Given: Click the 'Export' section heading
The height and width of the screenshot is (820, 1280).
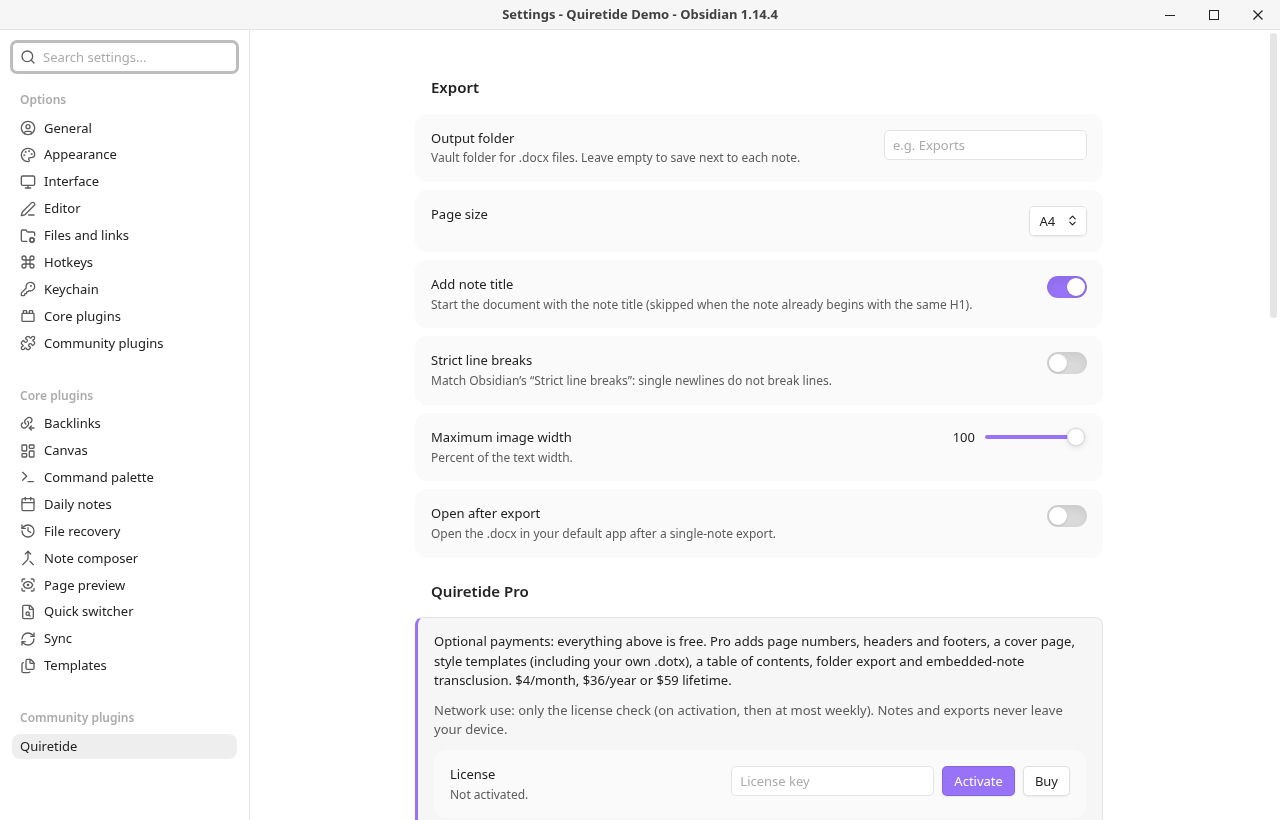Looking at the screenshot, I should tap(455, 88).
